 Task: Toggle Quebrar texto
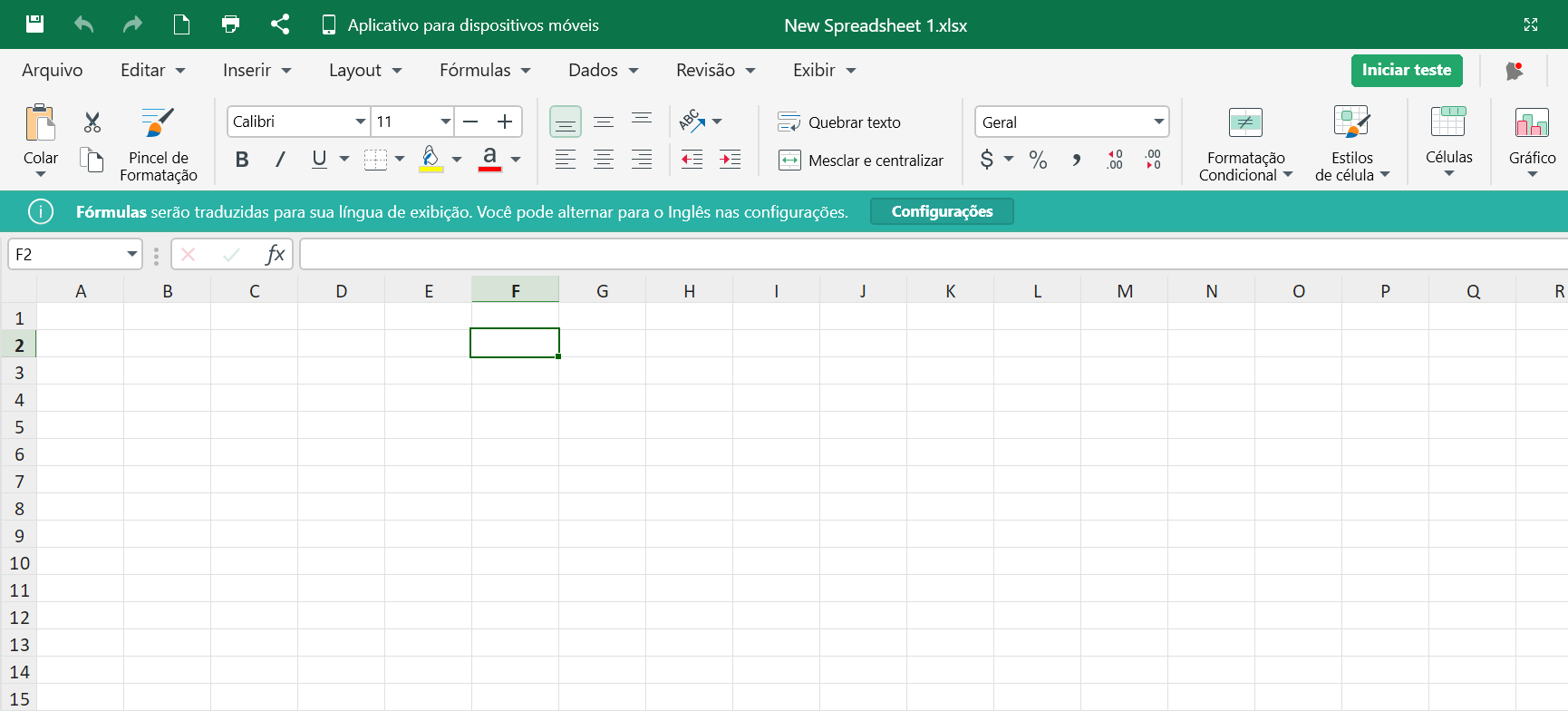(x=839, y=122)
